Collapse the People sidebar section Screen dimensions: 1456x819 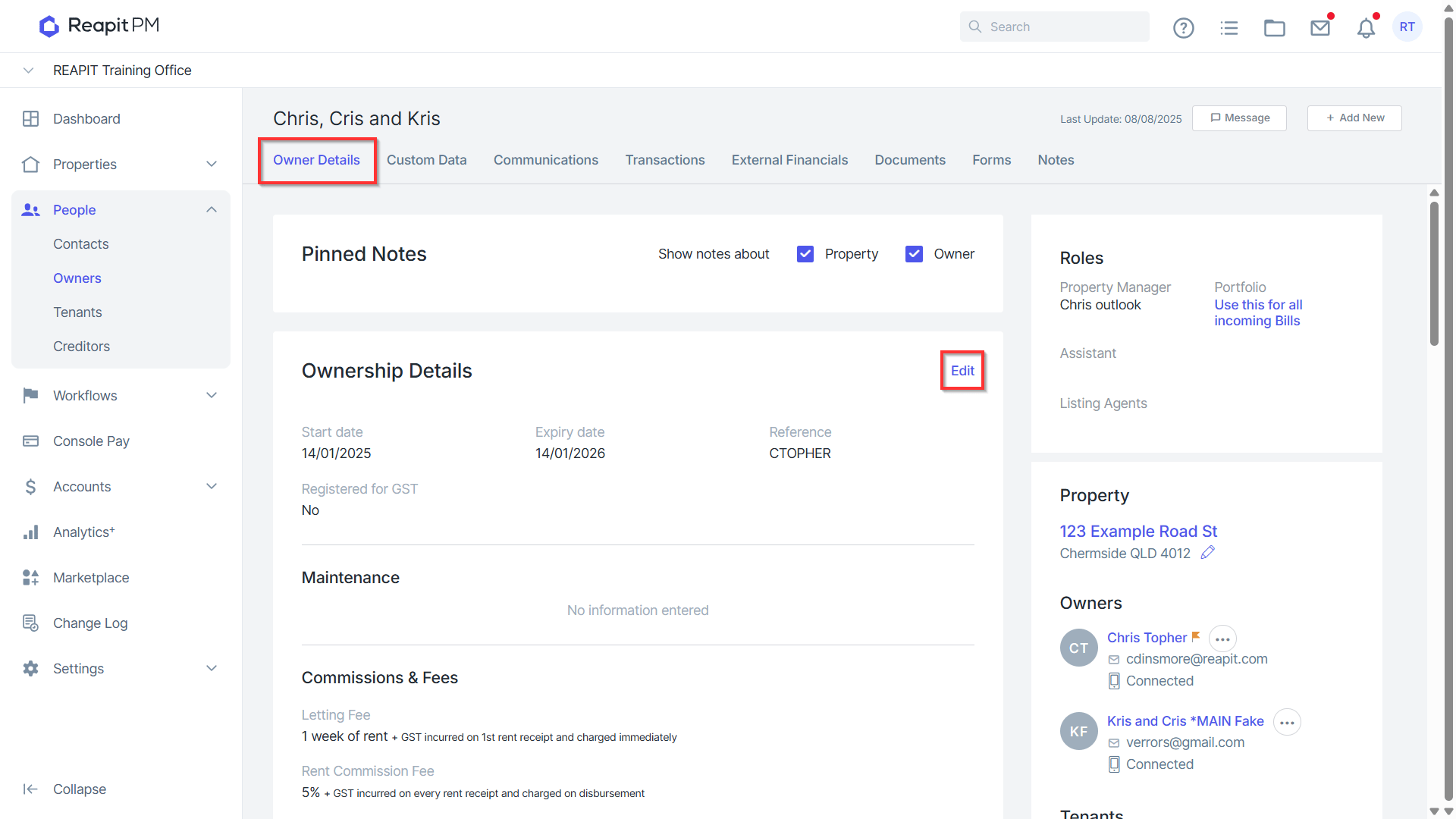click(x=212, y=210)
